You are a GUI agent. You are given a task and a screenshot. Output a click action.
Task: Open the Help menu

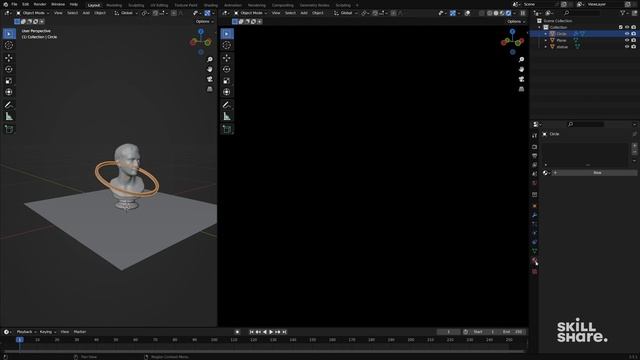click(74, 4)
